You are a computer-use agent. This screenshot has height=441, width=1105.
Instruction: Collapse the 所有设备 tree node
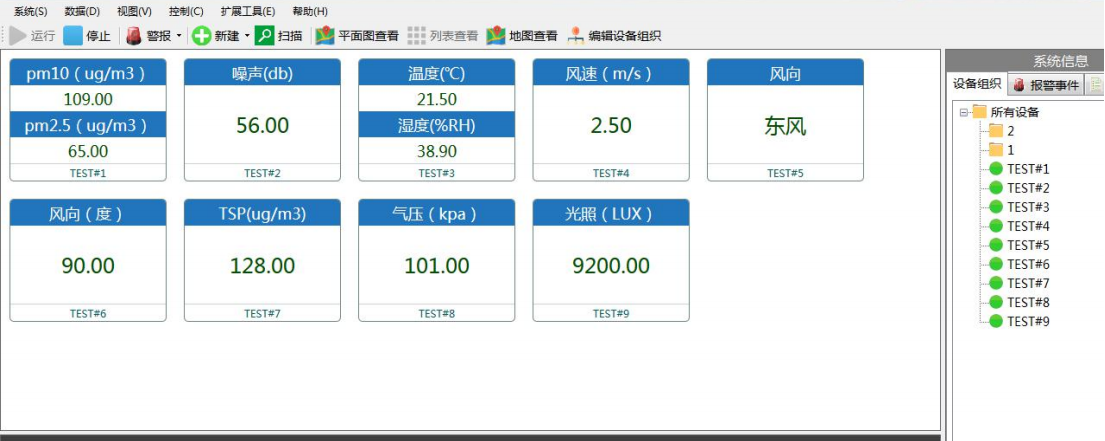pyautogui.click(x=963, y=112)
